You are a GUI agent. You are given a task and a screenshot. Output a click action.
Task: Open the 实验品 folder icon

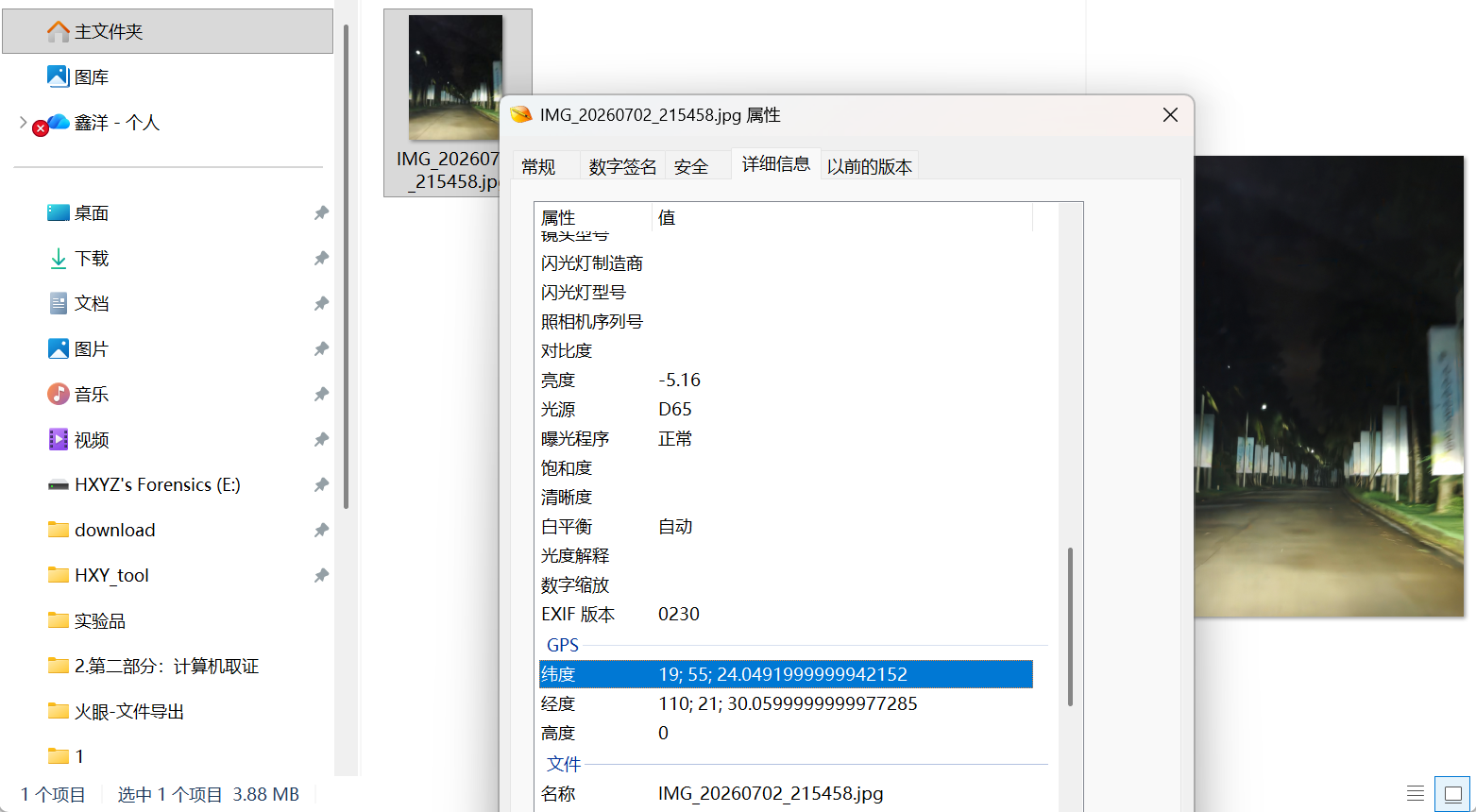[x=59, y=620]
